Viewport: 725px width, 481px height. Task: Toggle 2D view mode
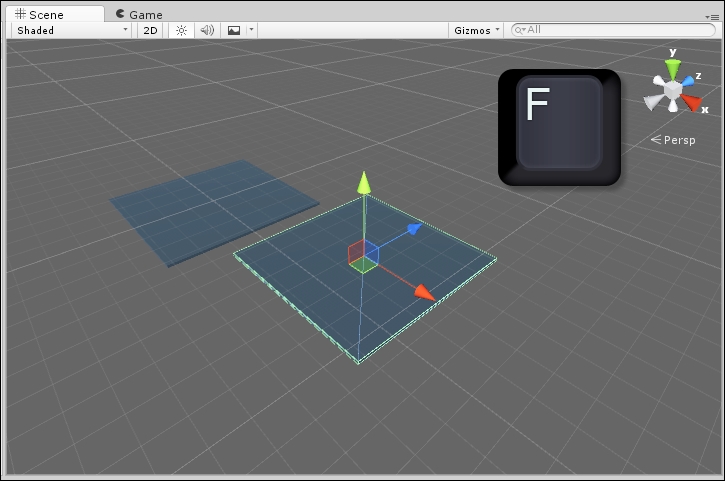(x=150, y=30)
